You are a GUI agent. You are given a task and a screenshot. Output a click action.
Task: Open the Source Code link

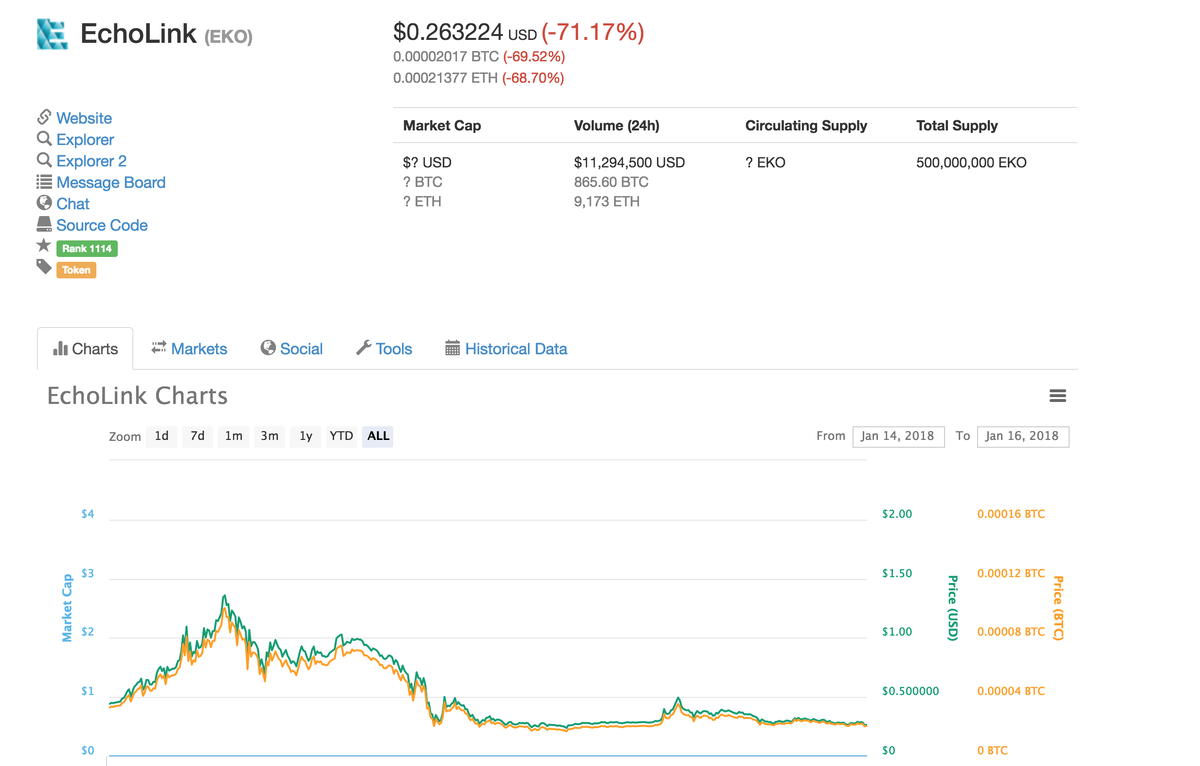click(x=102, y=226)
